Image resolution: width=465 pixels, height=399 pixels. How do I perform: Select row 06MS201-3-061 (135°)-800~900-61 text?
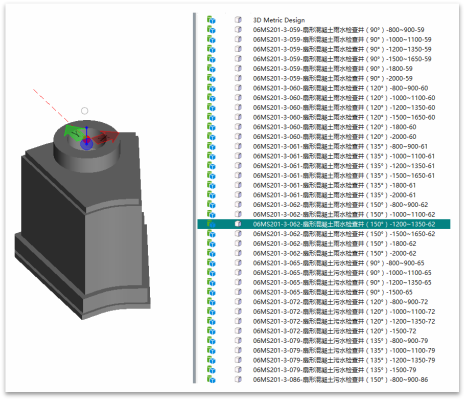pos(340,146)
